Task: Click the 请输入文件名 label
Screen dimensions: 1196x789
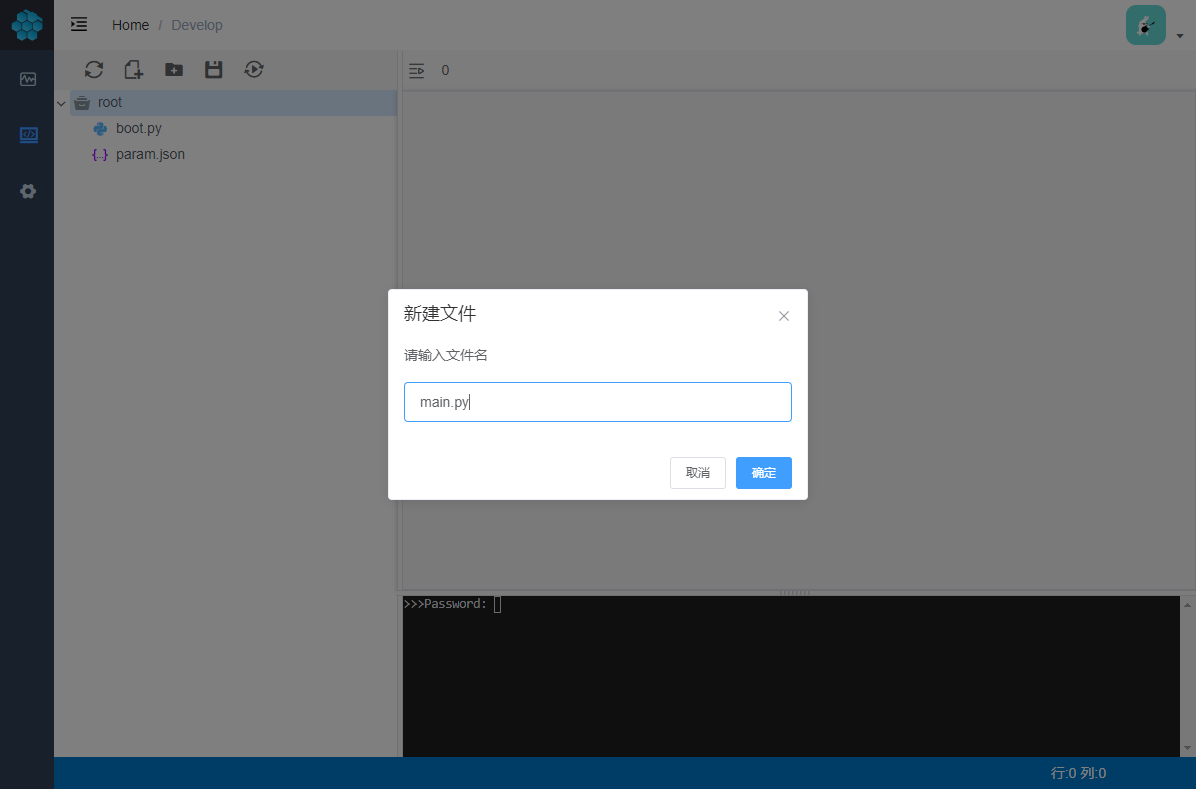Action: pos(445,355)
